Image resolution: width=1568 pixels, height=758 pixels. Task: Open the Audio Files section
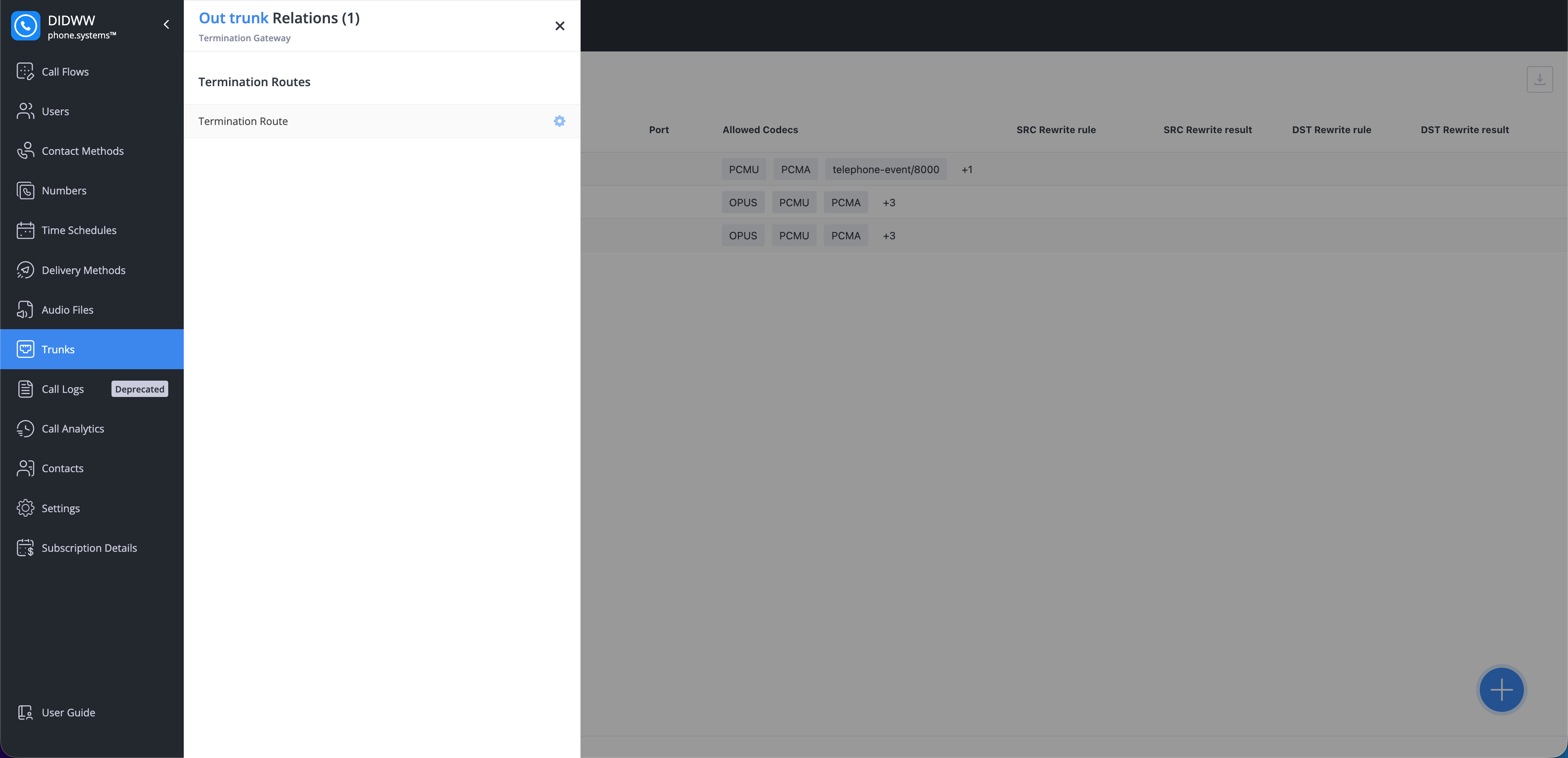coord(67,310)
